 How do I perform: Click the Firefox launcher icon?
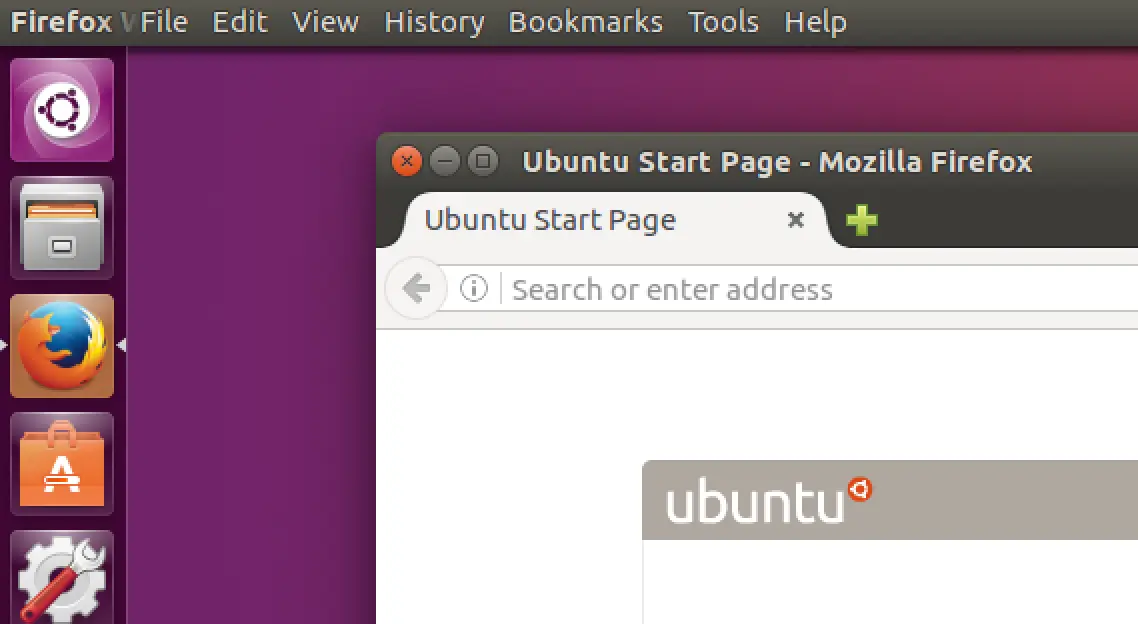pyautogui.click(x=62, y=346)
